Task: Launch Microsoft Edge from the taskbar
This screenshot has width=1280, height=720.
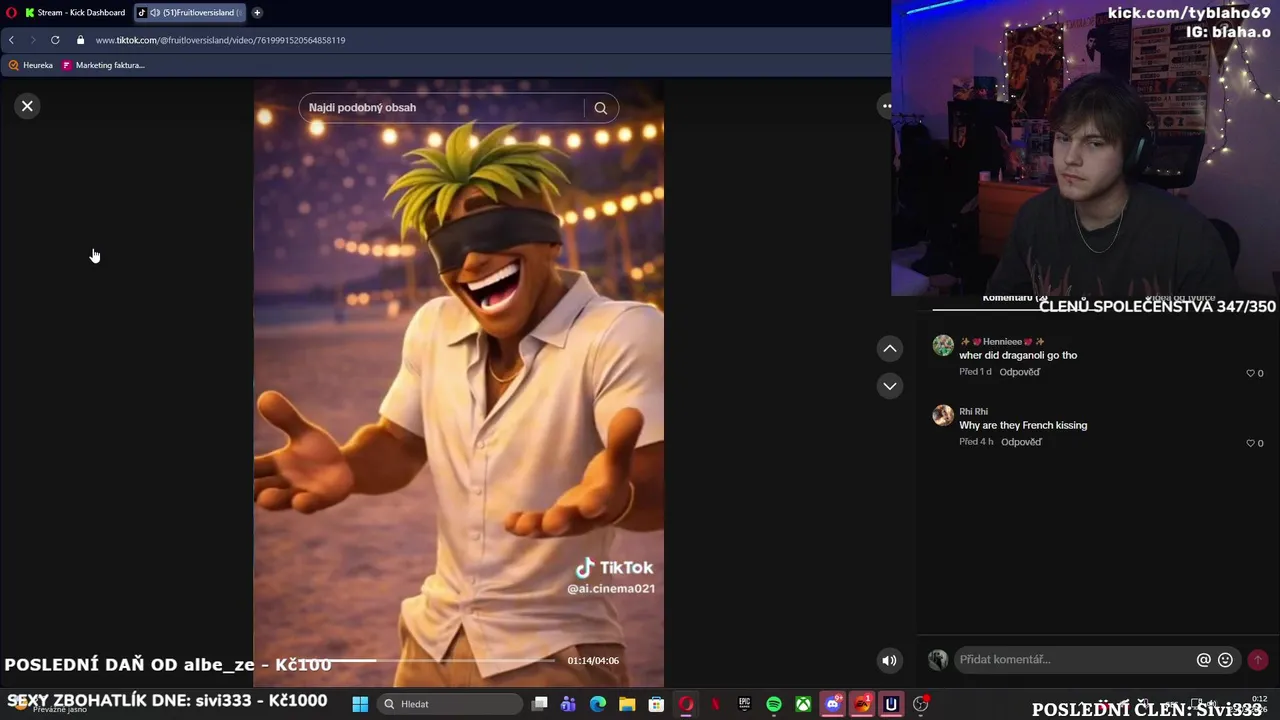Action: pos(598,704)
